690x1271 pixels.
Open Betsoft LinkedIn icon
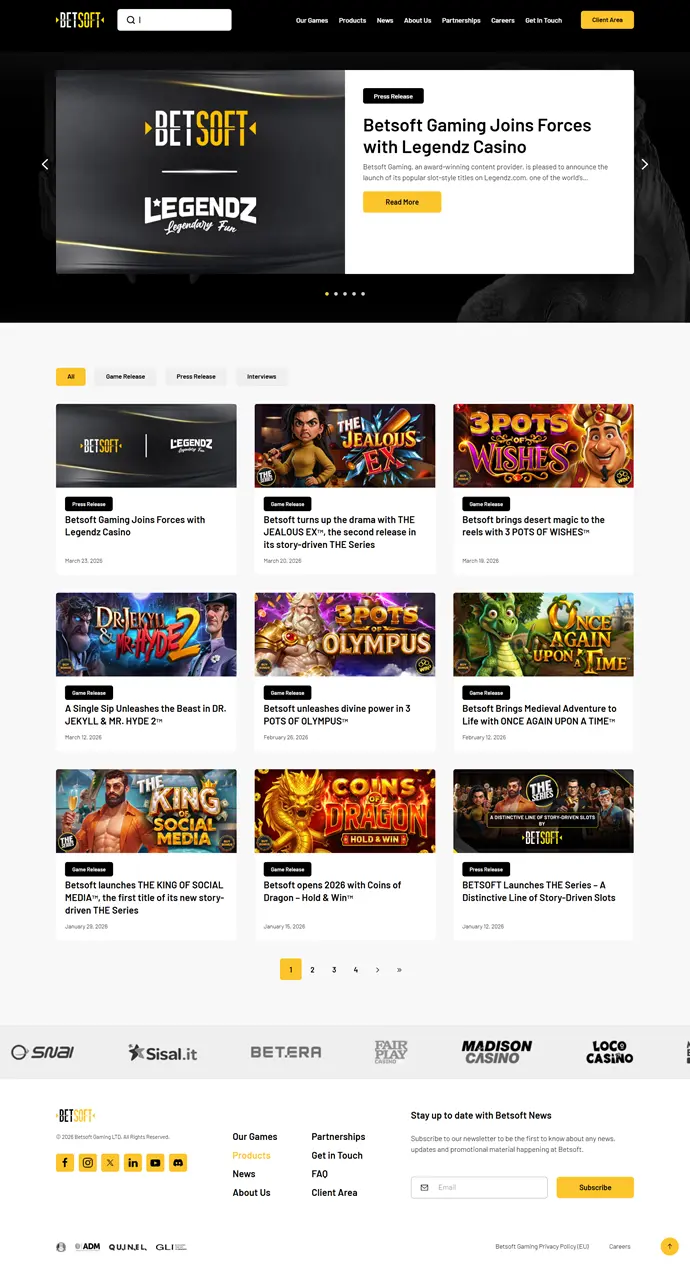click(133, 1163)
